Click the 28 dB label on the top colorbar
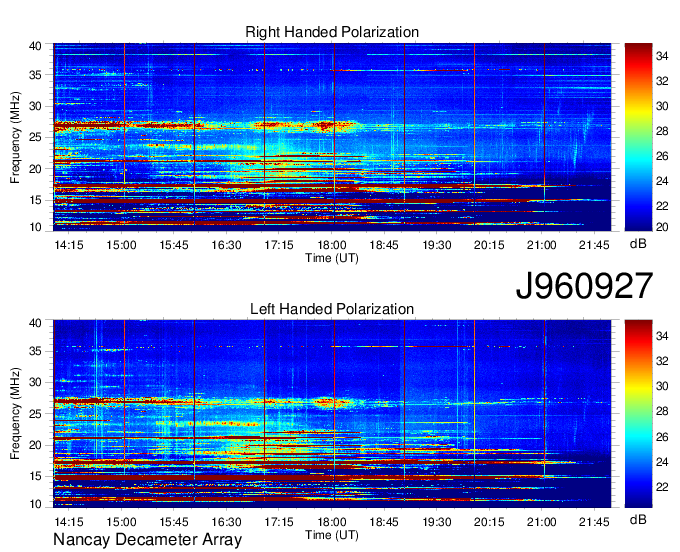The width and height of the screenshot is (680, 552). (x=662, y=131)
